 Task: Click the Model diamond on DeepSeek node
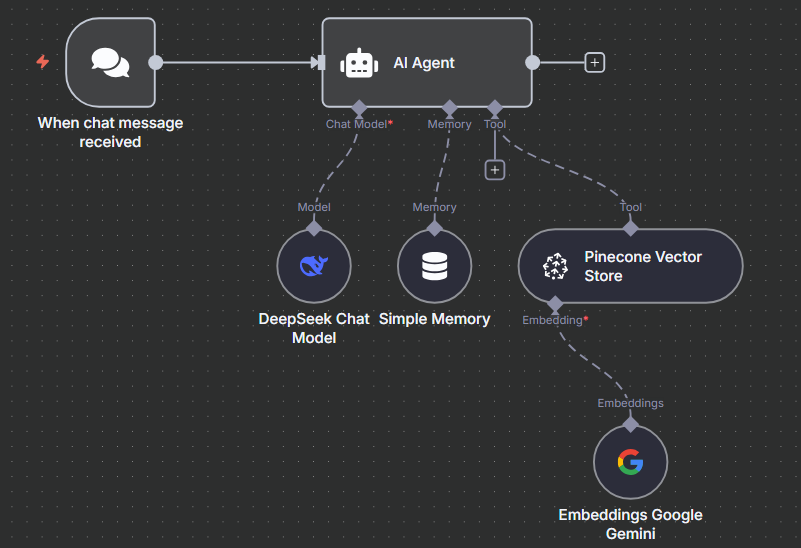tap(314, 228)
